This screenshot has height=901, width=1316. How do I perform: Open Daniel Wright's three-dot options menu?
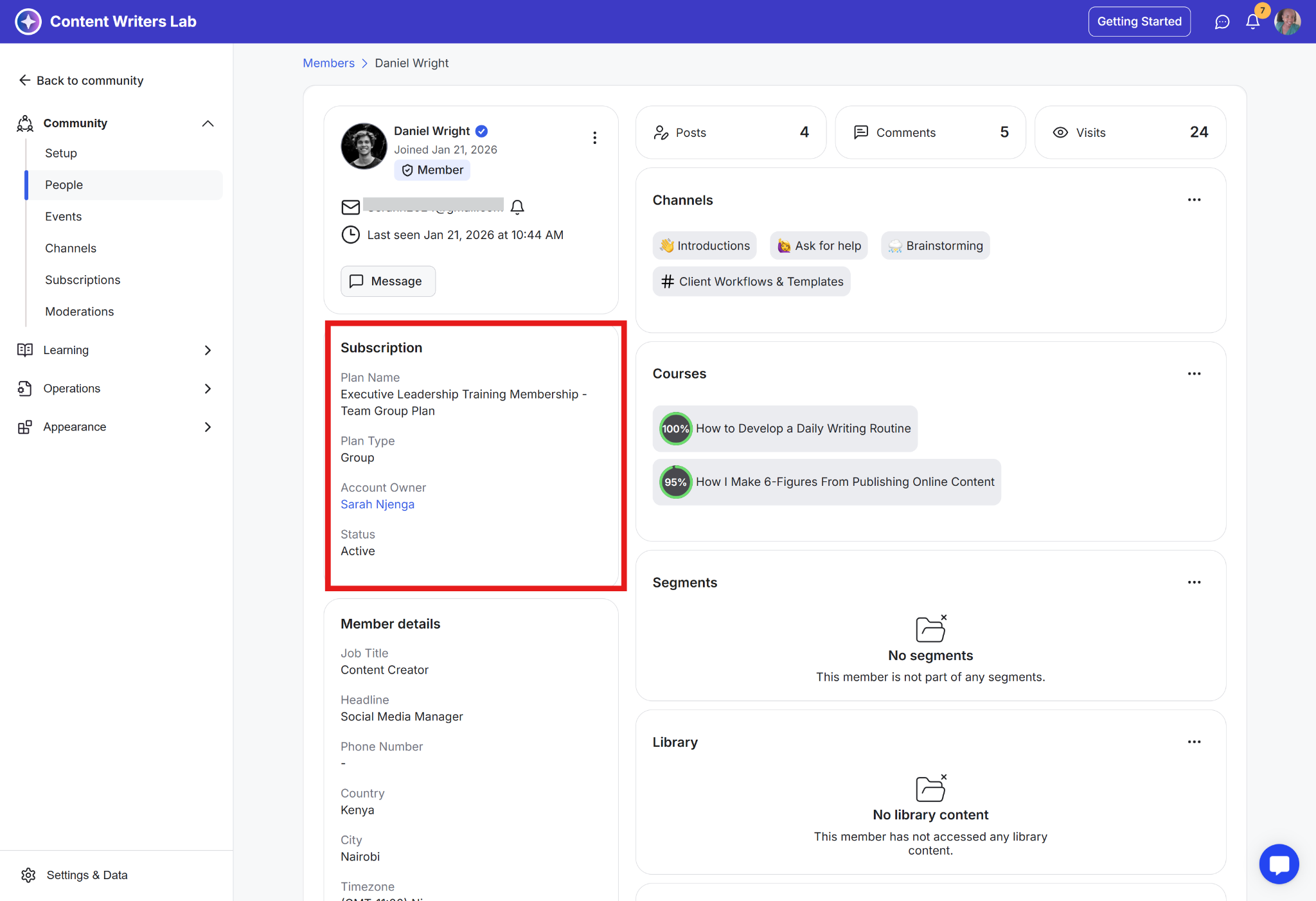point(594,138)
